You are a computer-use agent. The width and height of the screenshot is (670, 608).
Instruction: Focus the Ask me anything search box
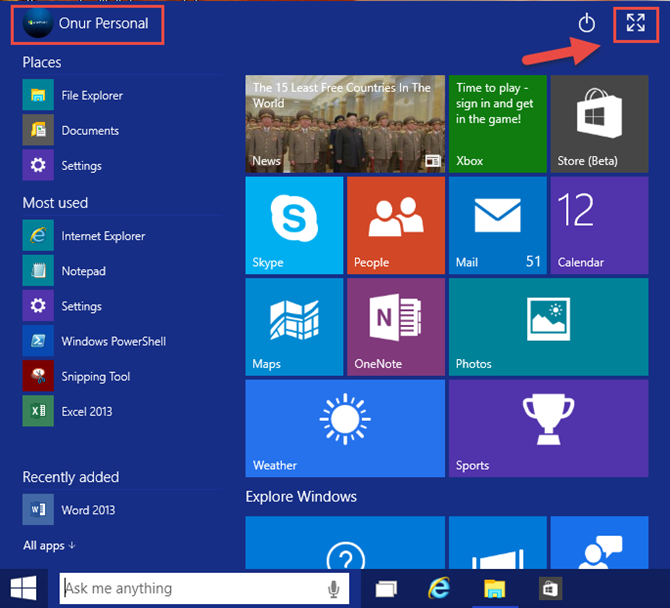coord(204,588)
